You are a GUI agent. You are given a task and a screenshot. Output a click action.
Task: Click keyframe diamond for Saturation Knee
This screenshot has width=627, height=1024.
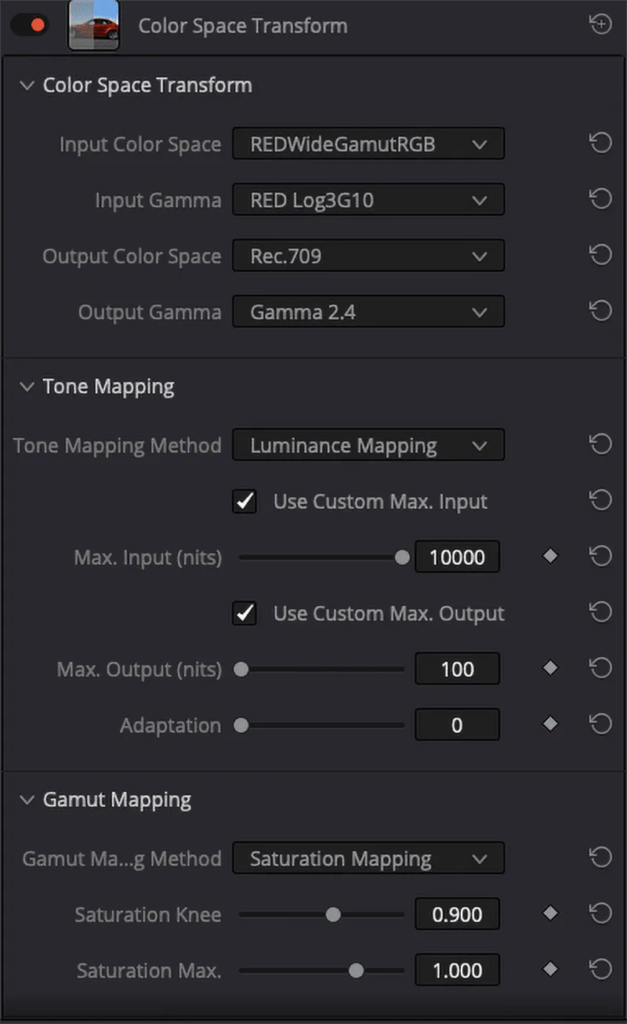[x=550, y=914]
